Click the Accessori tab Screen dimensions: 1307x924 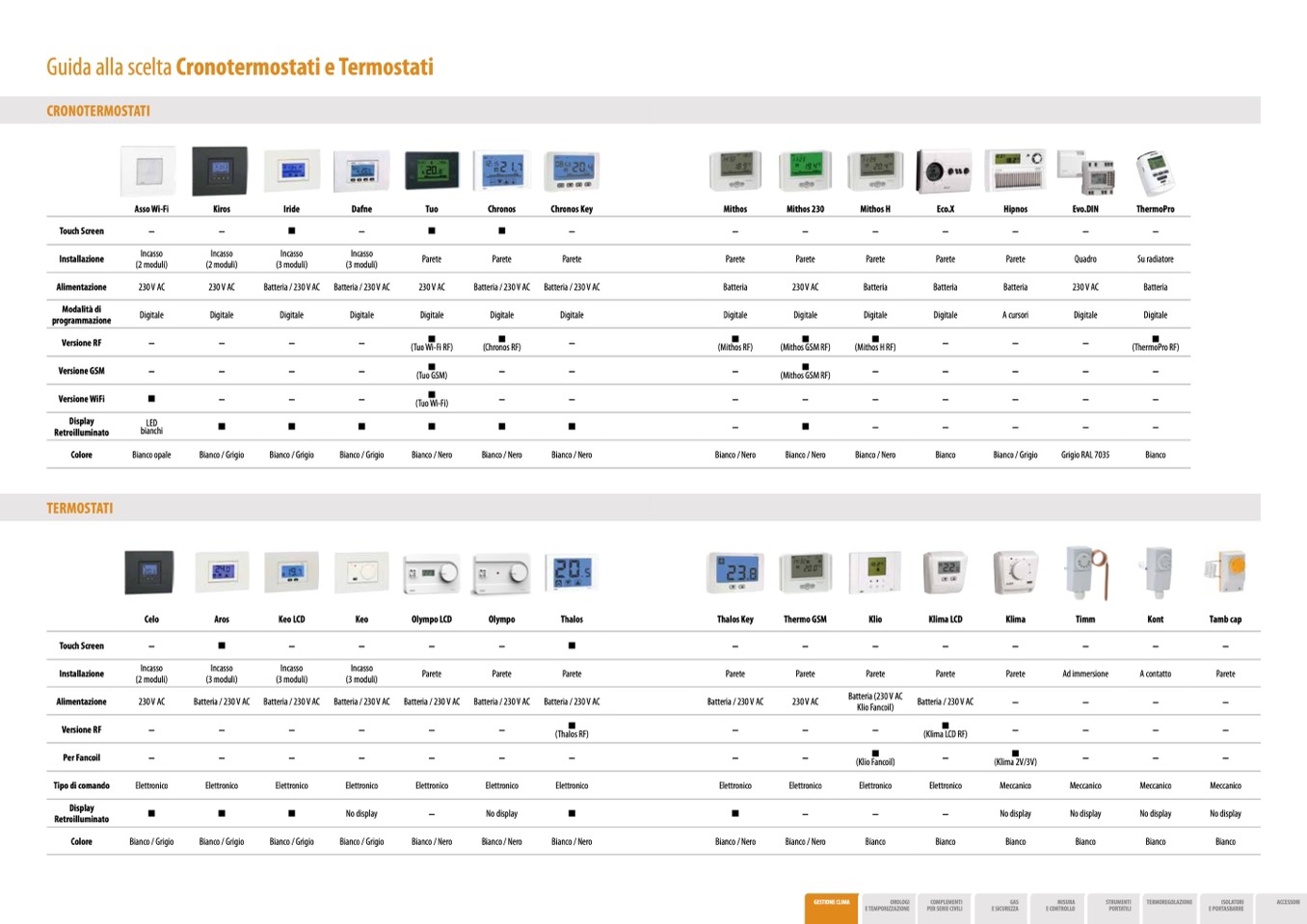point(1287,907)
